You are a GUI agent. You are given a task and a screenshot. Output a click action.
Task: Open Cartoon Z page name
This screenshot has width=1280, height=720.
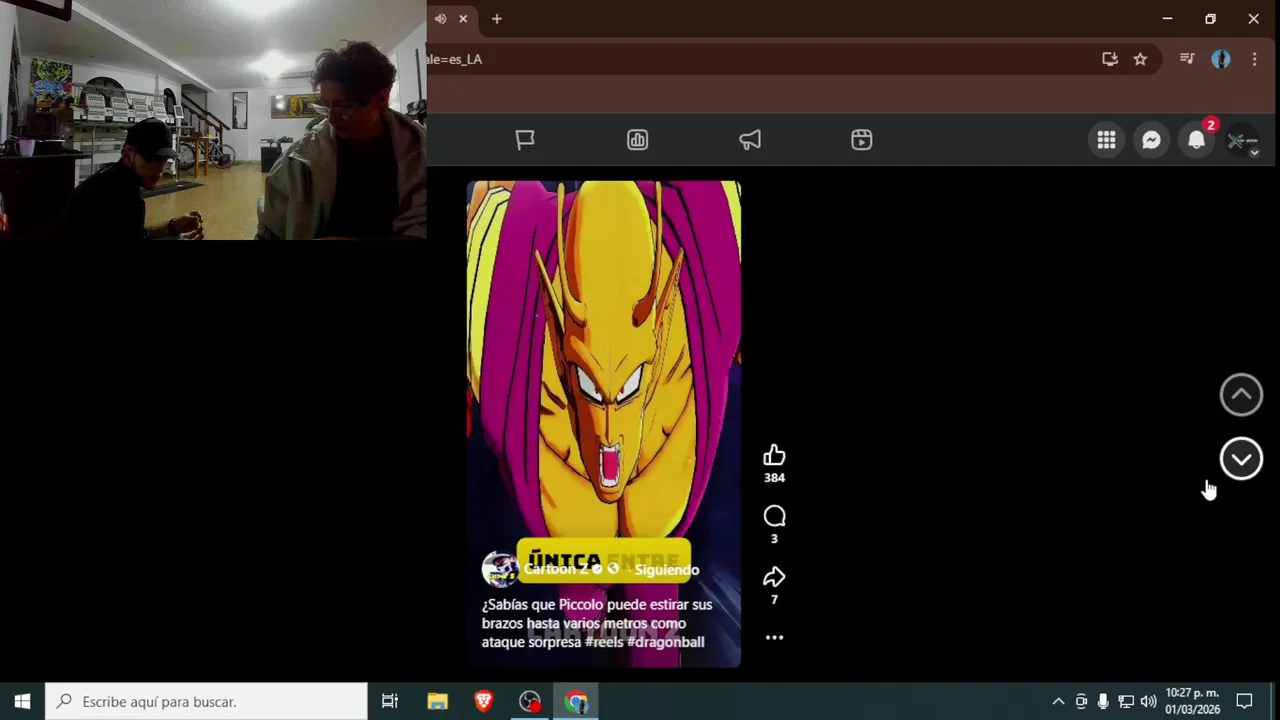[x=555, y=569]
